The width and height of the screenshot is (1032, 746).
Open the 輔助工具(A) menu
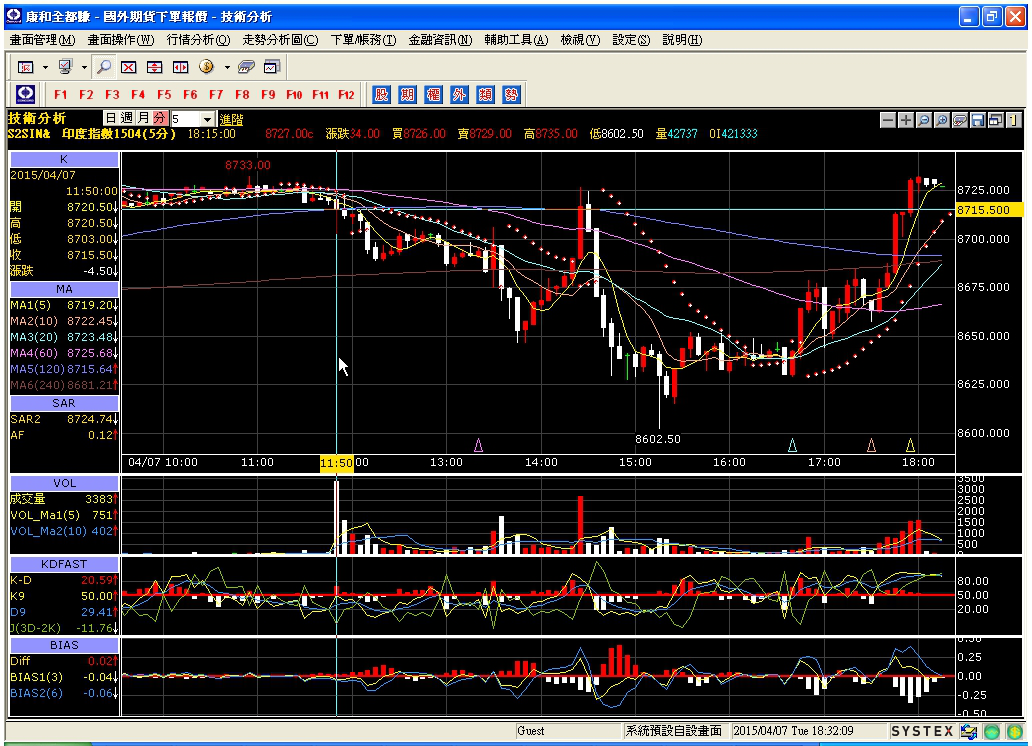(516, 40)
